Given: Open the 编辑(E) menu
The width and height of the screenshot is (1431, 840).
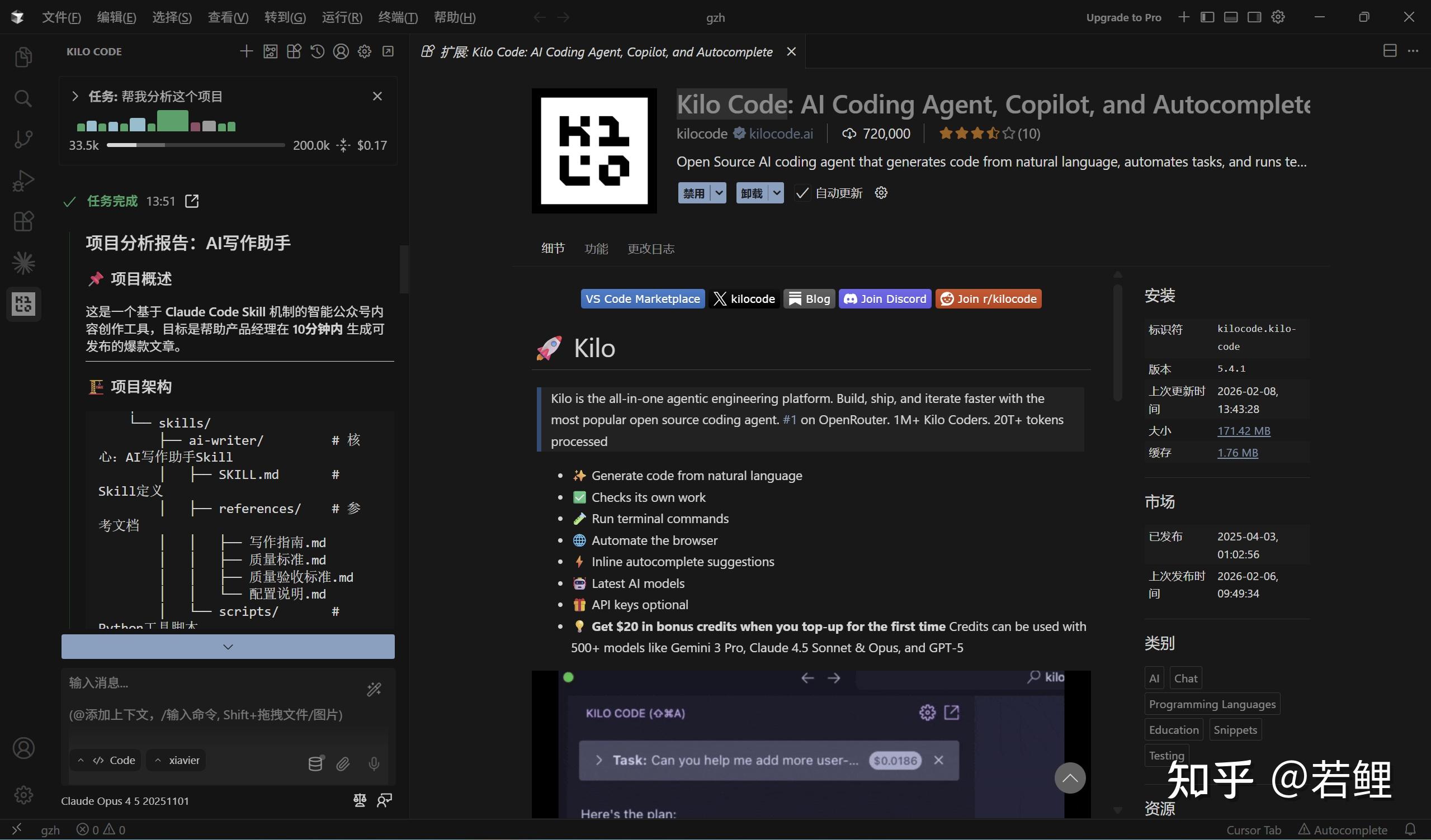Looking at the screenshot, I should pos(116,17).
